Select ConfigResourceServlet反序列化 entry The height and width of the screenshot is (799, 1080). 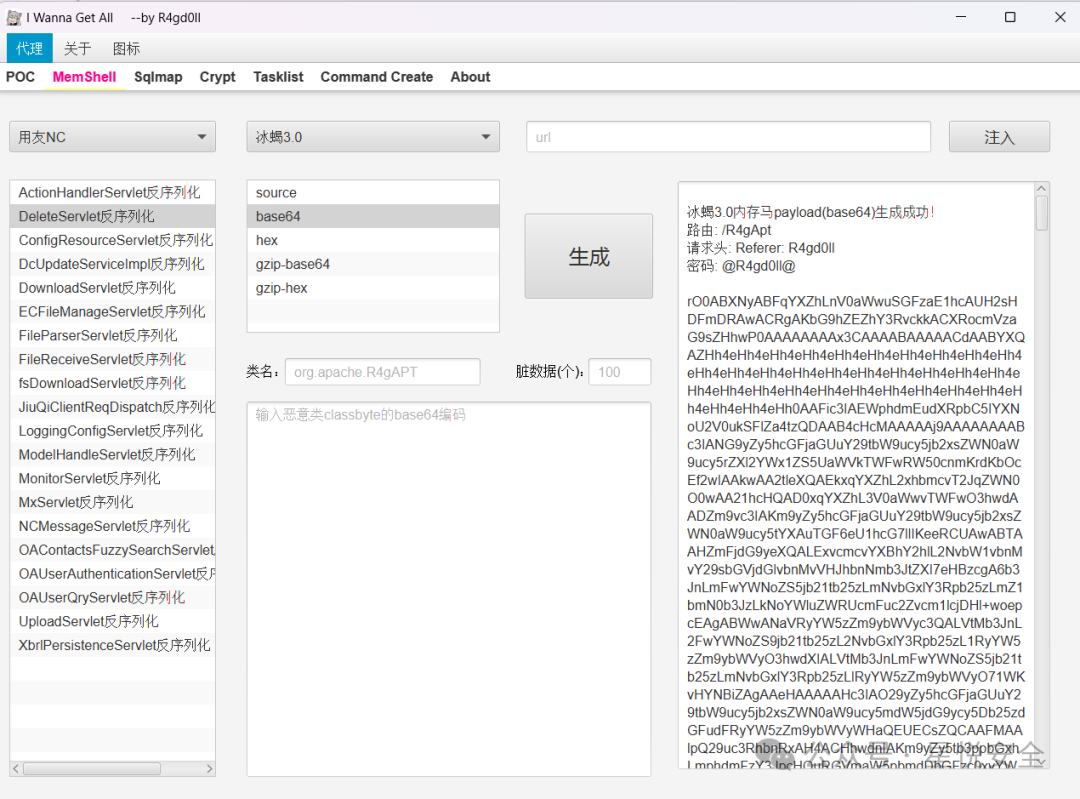click(x=112, y=240)
